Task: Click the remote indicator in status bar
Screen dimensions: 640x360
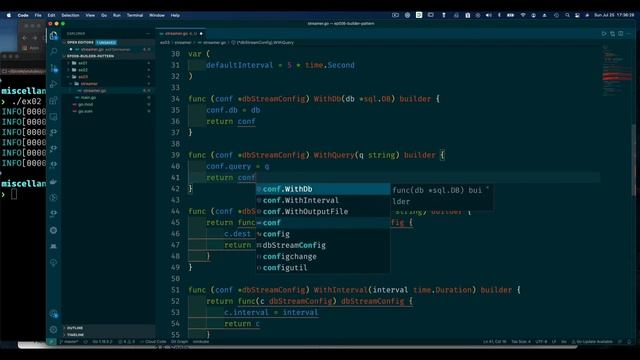Action: point(51,342)
